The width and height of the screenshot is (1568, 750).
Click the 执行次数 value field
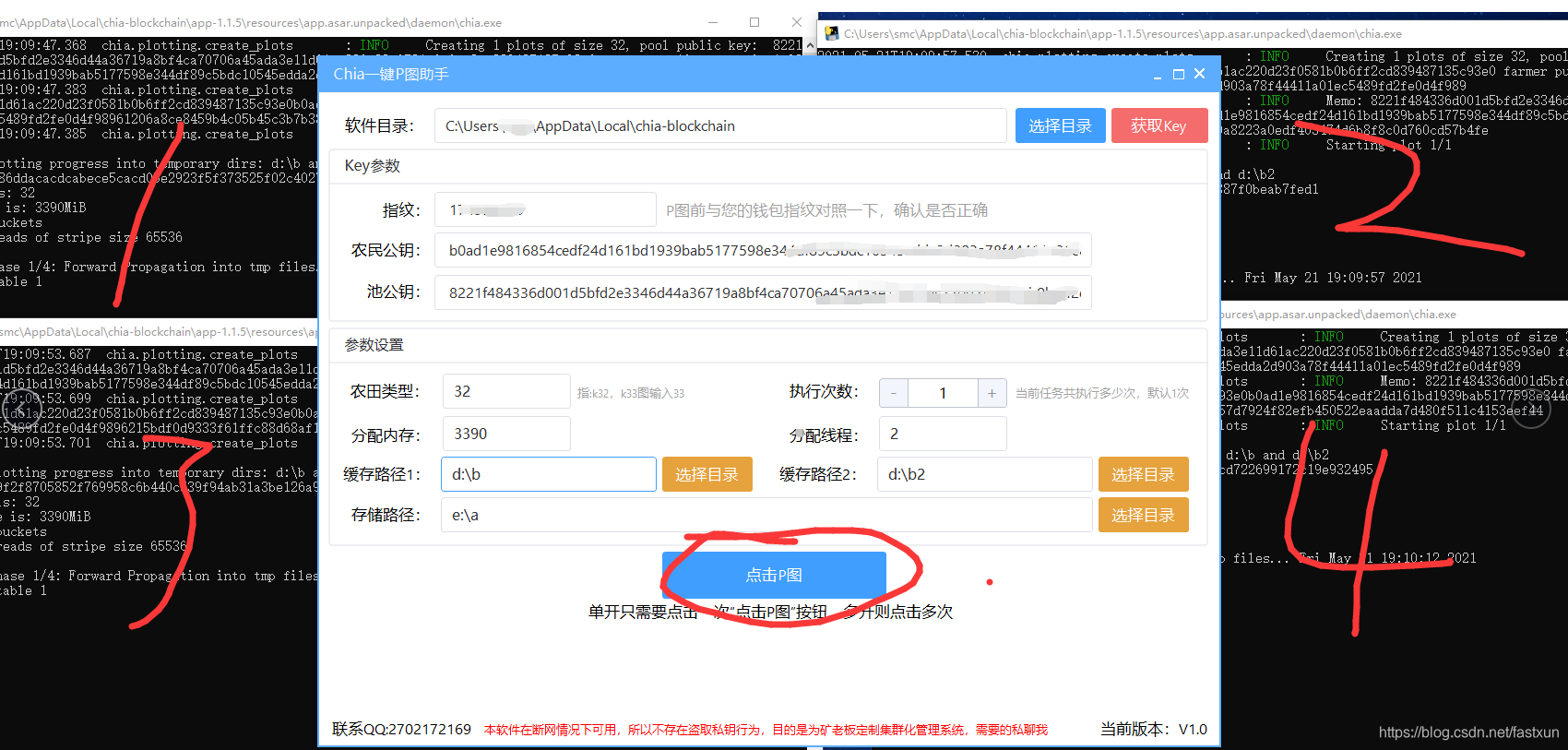pyautogui.click(x=943, y=393)
